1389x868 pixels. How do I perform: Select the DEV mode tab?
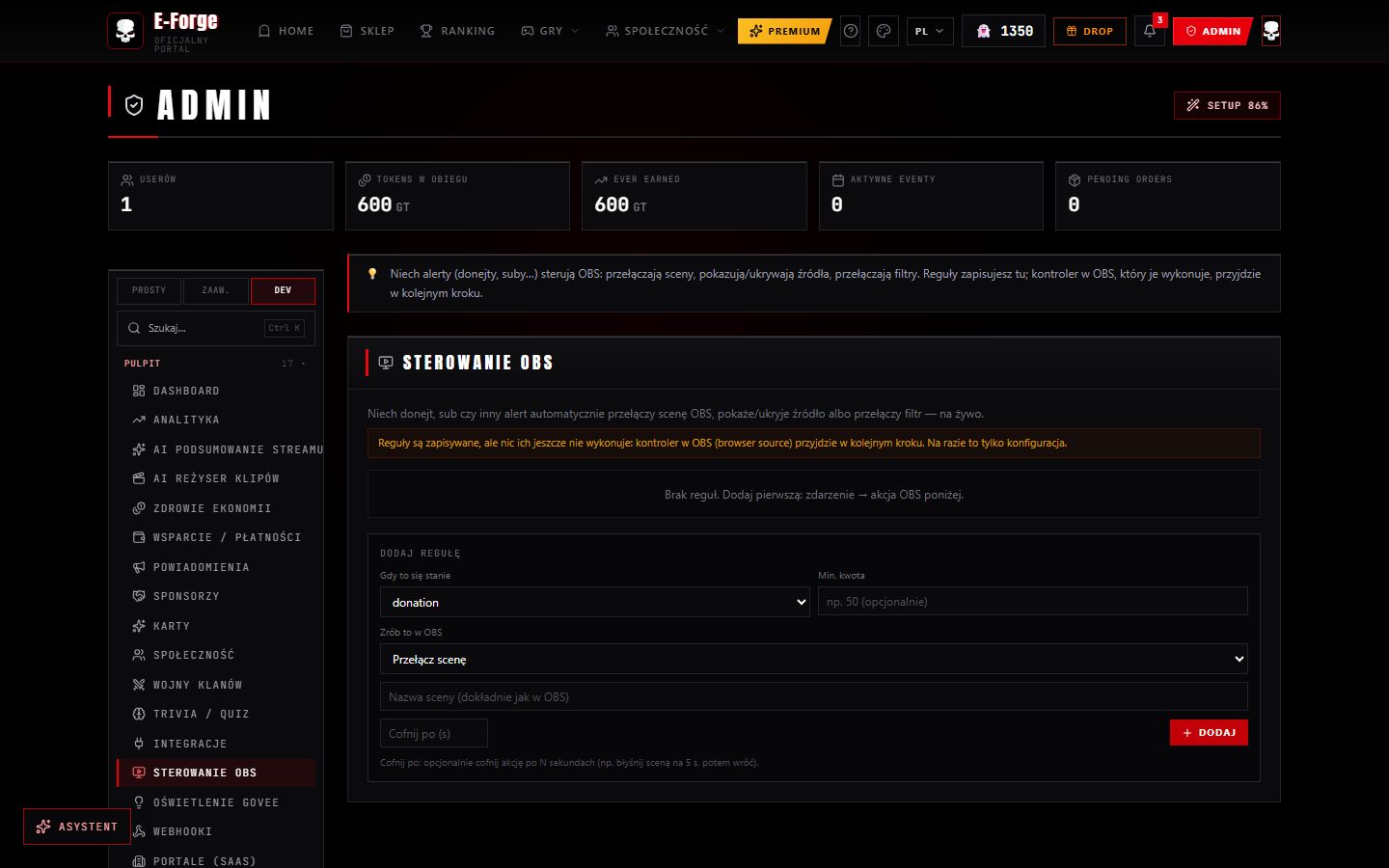point(283,290)
